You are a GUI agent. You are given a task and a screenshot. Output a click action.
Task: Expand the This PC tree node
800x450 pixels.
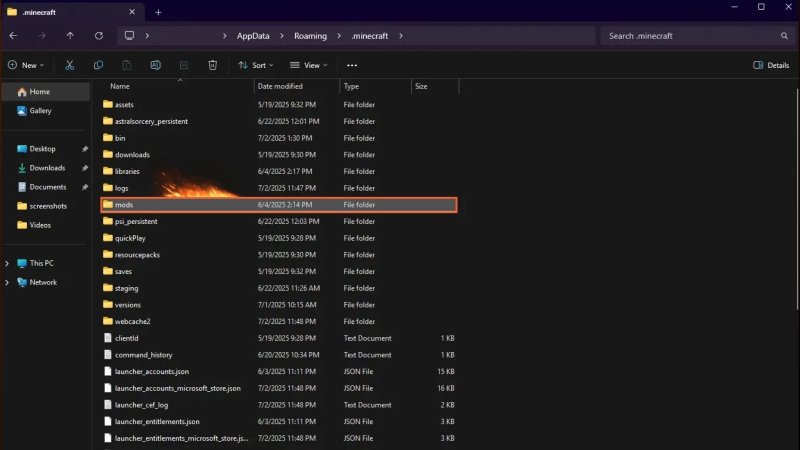tap(7, 263)
